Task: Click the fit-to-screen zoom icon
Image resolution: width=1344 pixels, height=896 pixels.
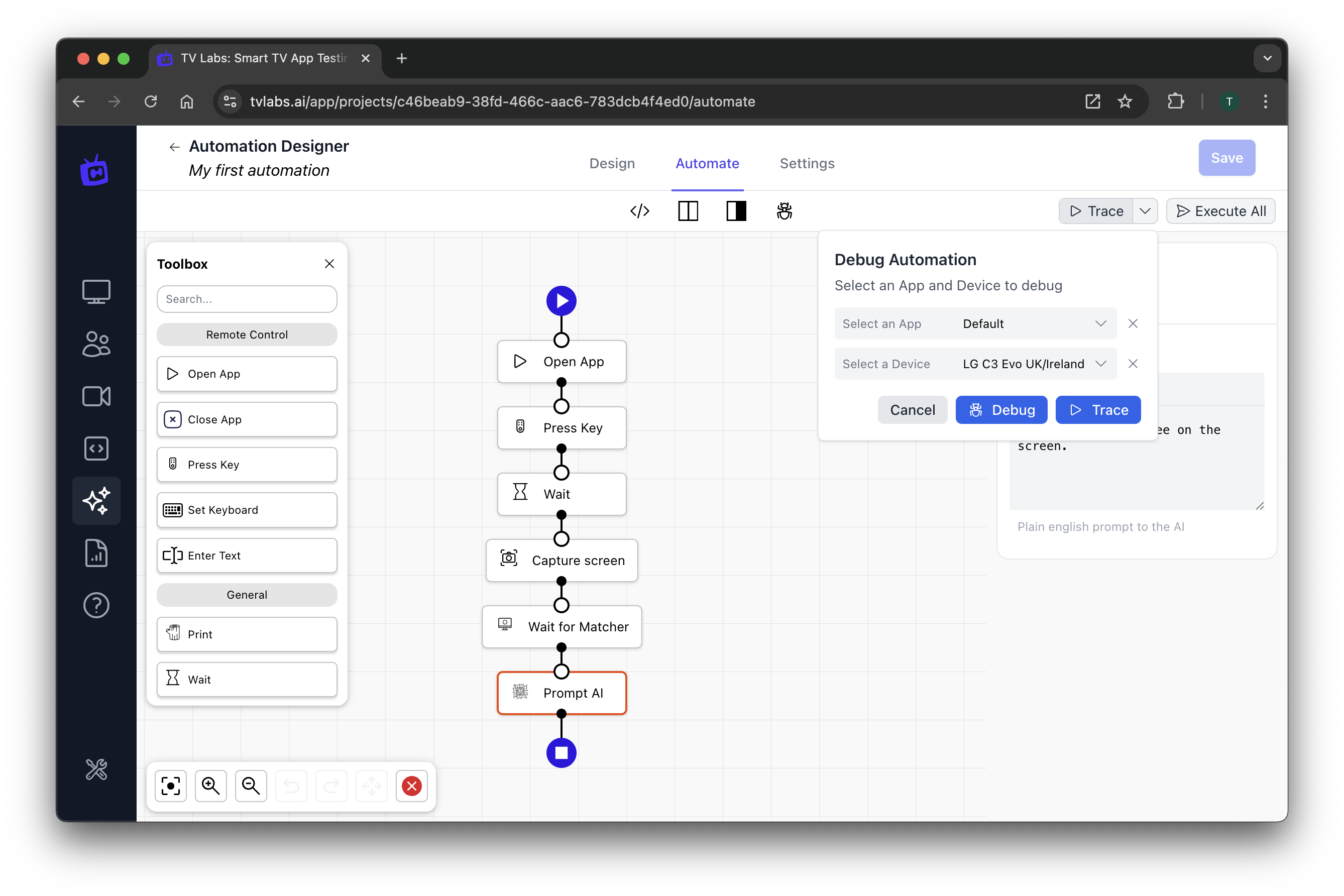Action: coord(170,785)
